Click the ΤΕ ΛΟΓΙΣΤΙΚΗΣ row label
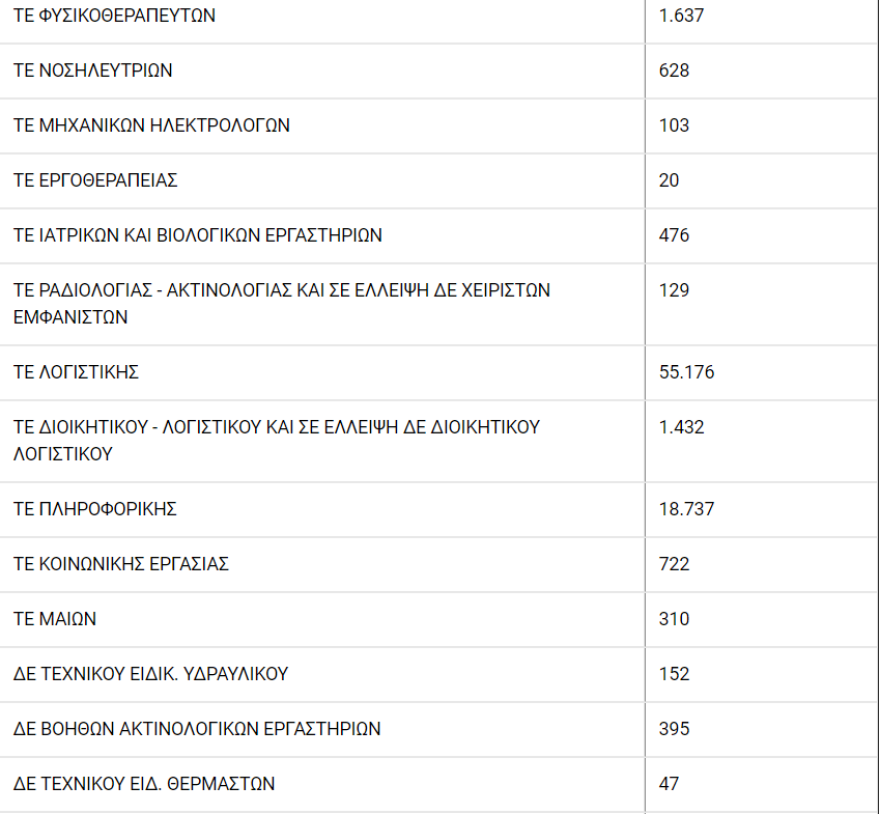 (x=75, y=373)
